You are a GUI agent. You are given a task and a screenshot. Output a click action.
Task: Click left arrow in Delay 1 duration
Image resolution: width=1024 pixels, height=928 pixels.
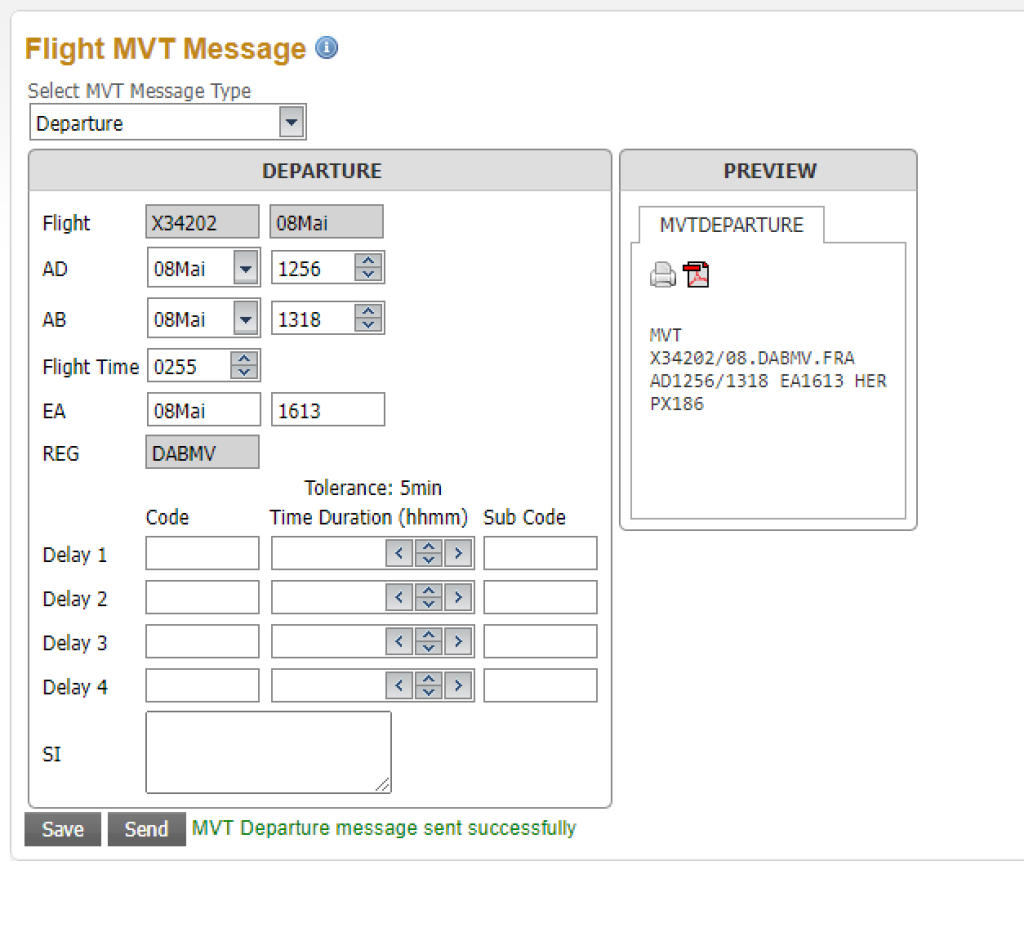point(399,554)
